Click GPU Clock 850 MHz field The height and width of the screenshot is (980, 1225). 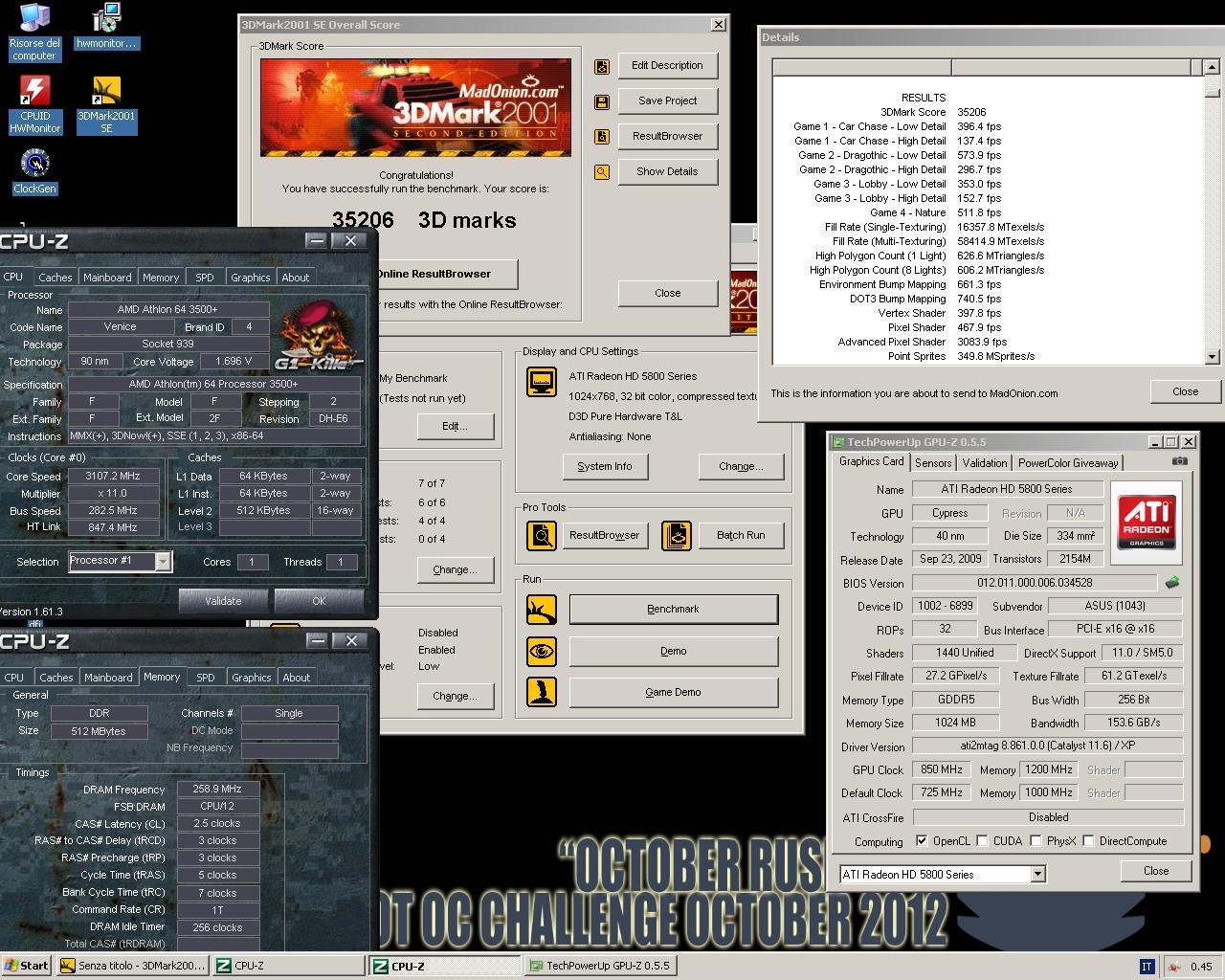[x=941, y=769]
